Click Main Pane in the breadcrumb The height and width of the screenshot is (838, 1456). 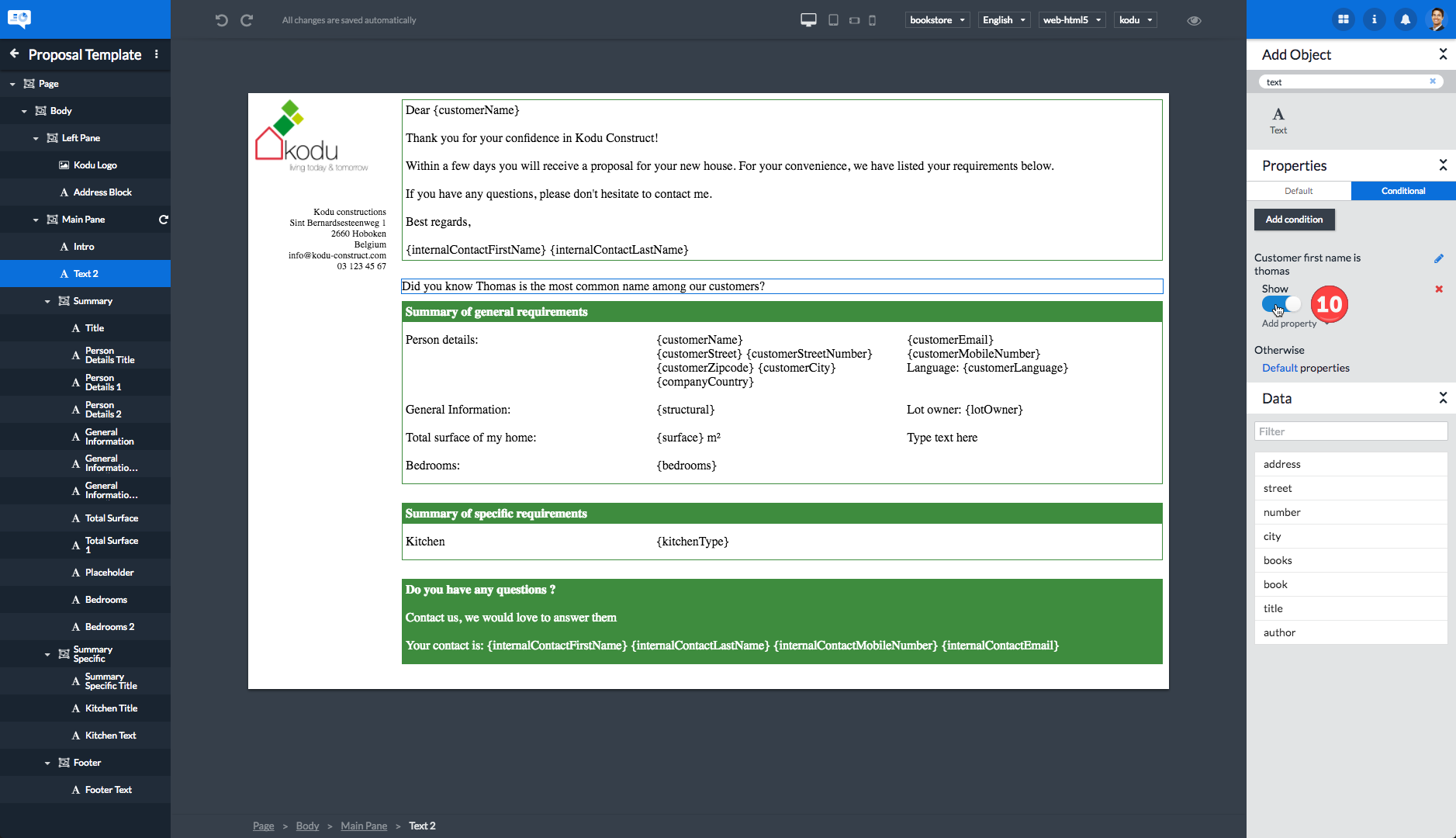[364, 826]
